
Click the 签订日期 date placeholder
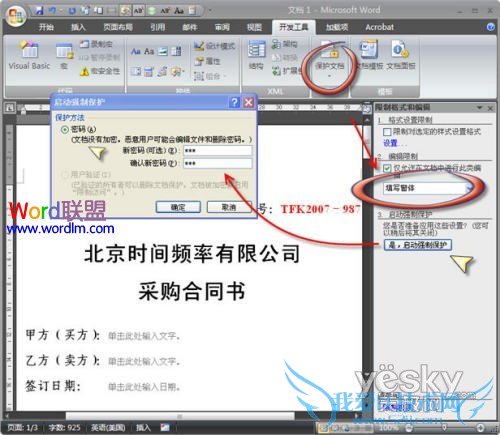[144, 387]
